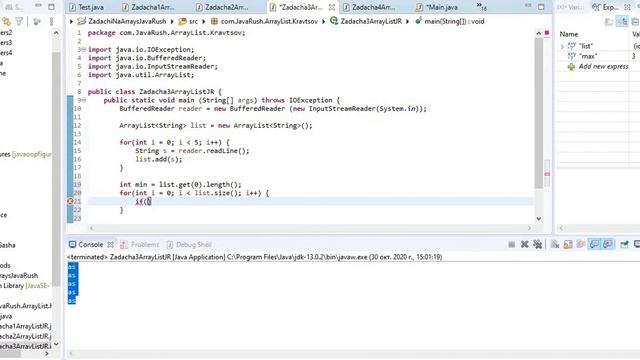This screenshot has height=360, width=640.
Task: Click the Pin Console icon
Action: pyautogui.click(x=624, y=244)
